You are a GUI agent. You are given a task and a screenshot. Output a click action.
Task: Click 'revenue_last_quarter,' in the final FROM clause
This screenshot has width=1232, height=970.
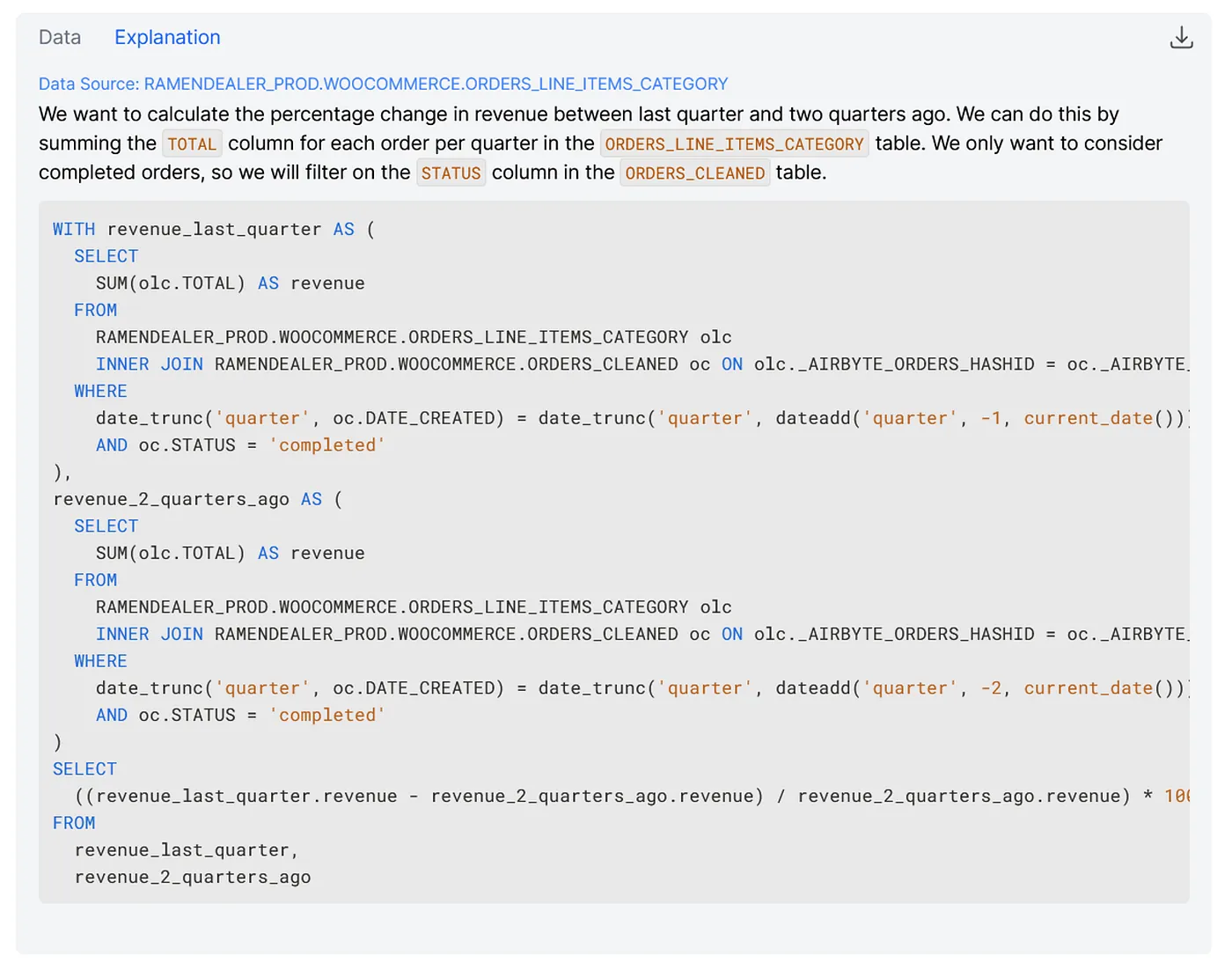187,850
